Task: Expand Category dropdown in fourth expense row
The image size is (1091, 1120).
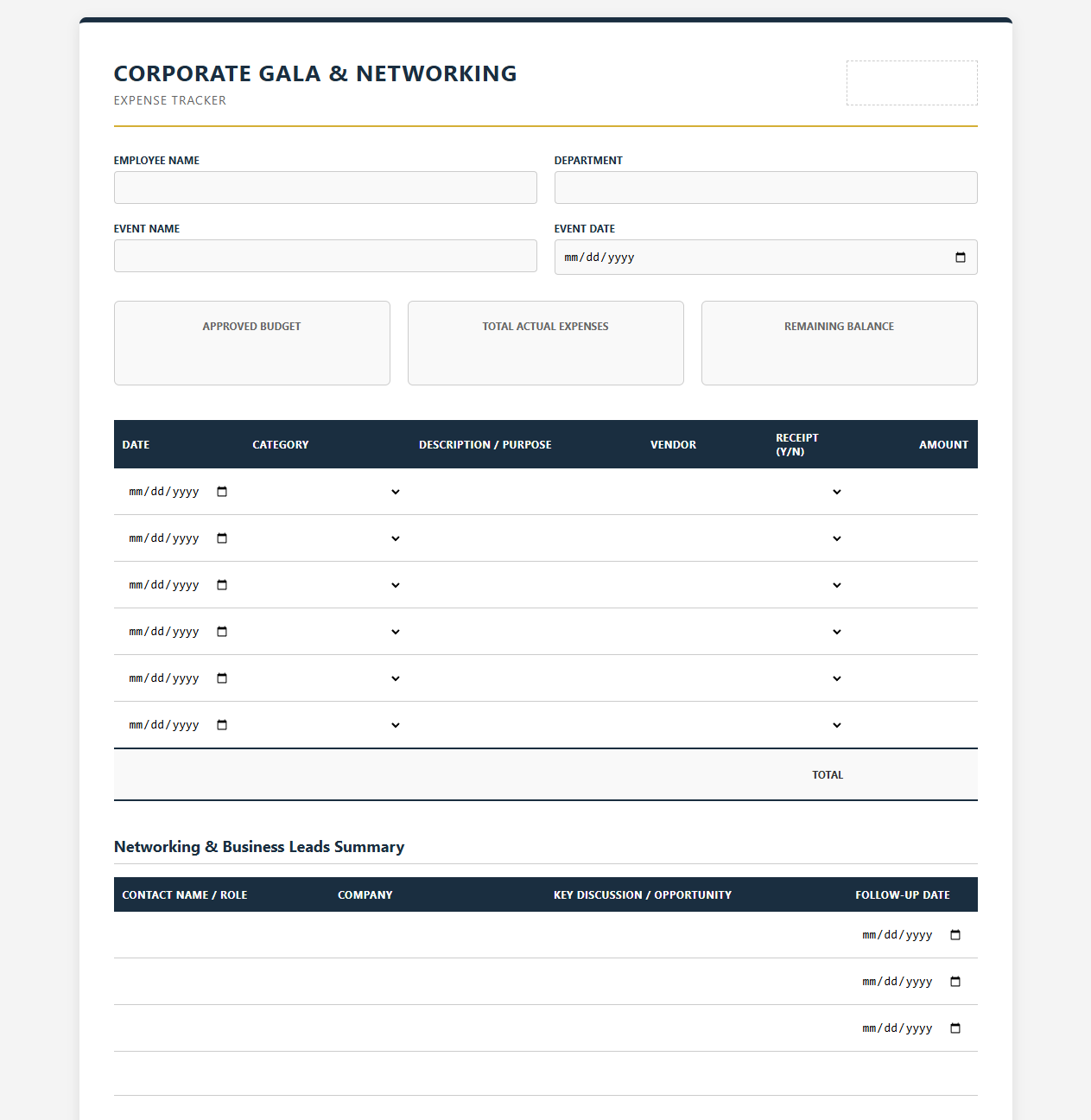Action: (327, 632)
